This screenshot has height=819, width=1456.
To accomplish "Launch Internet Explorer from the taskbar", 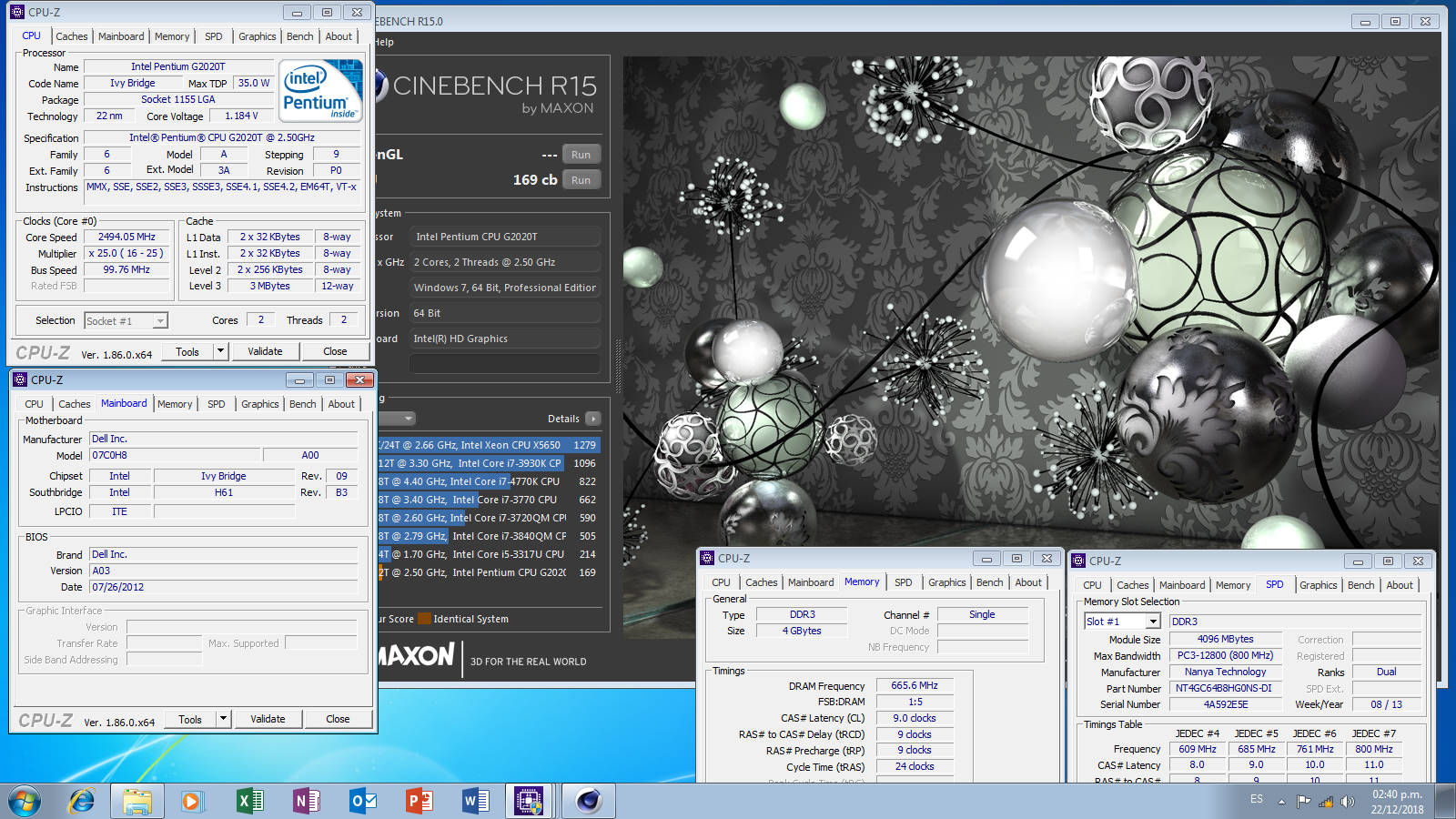I will (82, 801).
